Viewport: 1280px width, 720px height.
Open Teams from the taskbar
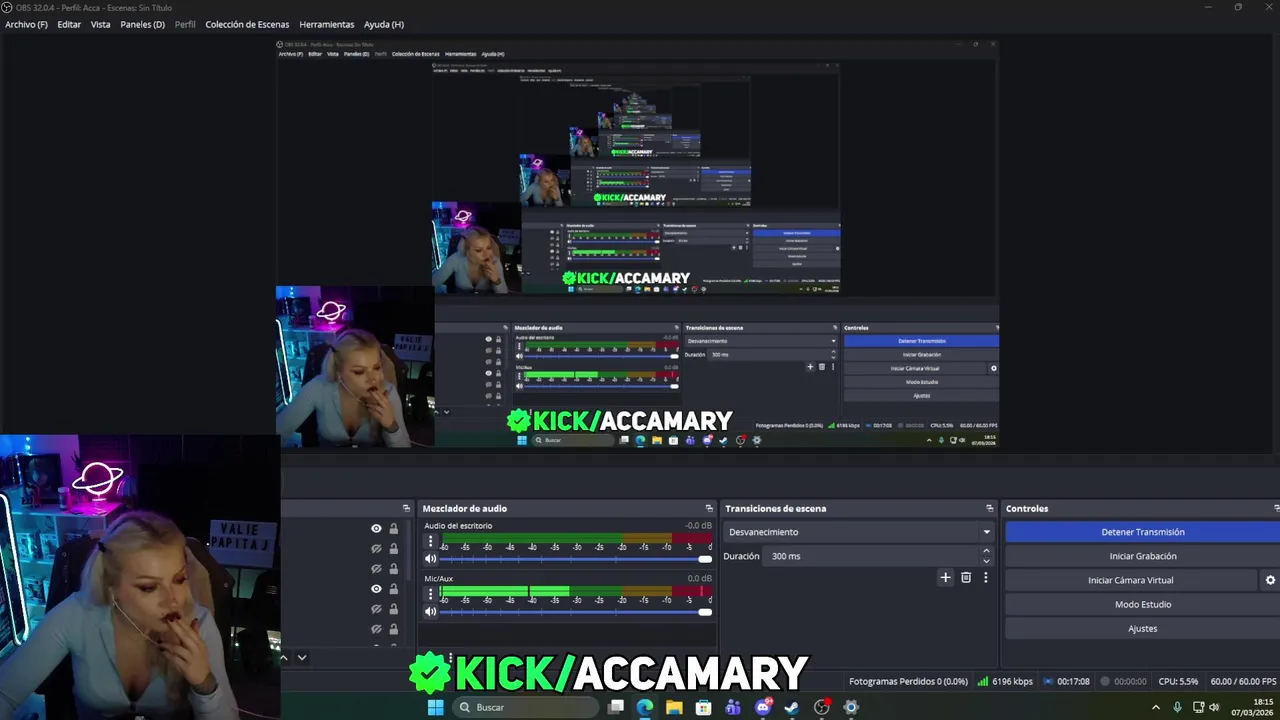(733, 707)
